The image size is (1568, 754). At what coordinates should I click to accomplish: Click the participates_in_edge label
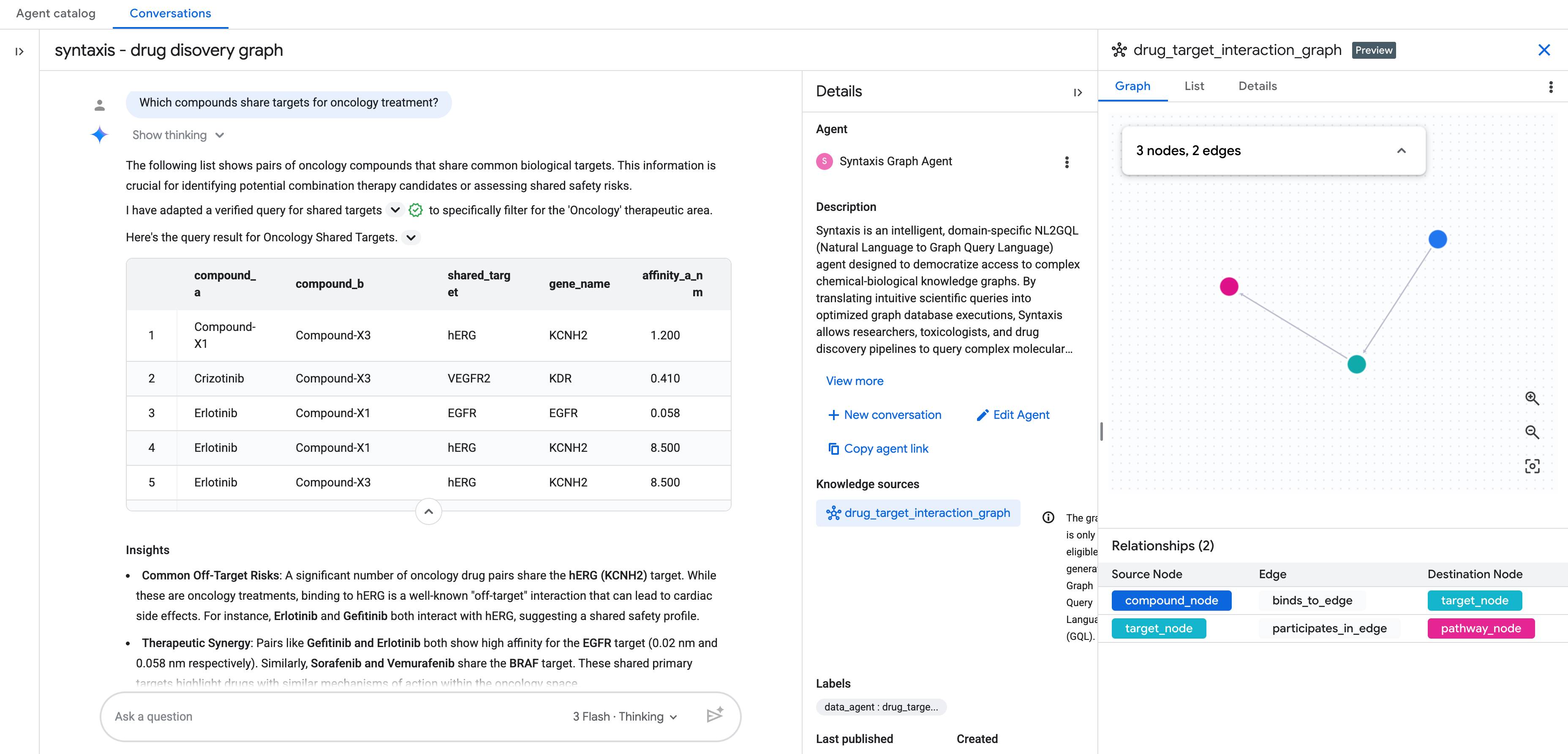point(1329,628)
